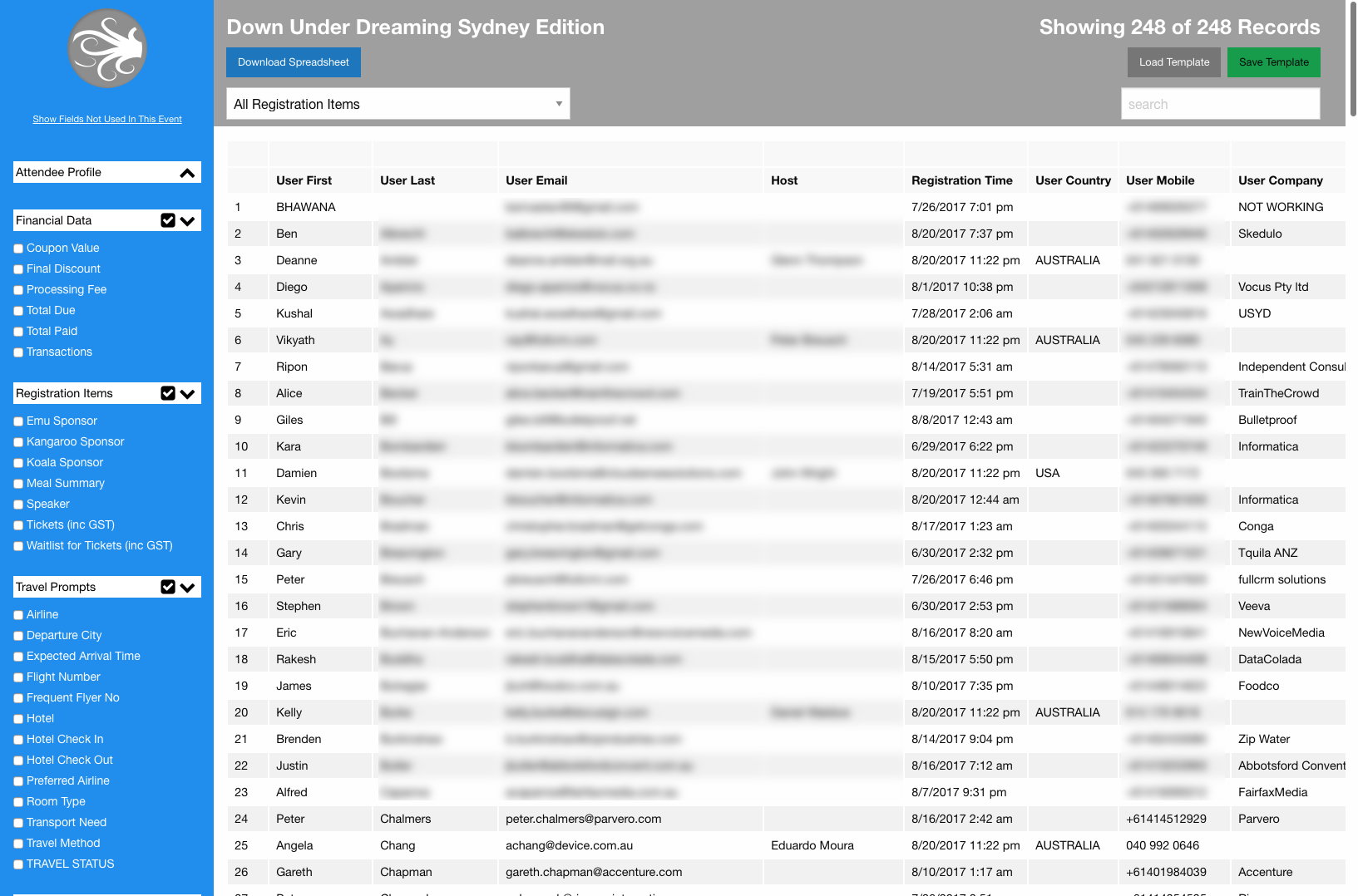
Task: Enable the Coupon Value checkbox
Action: (x=18, y=249)
